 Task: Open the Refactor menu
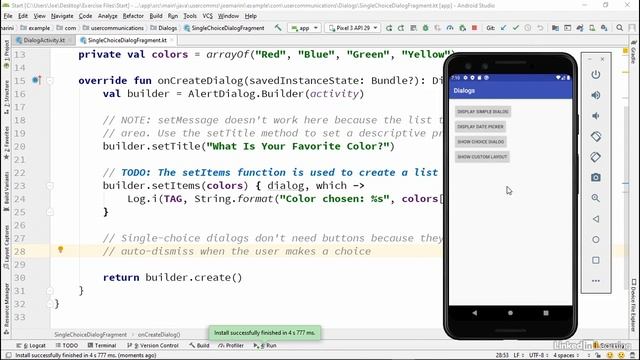pyautogui.click(x=133, y=16)
